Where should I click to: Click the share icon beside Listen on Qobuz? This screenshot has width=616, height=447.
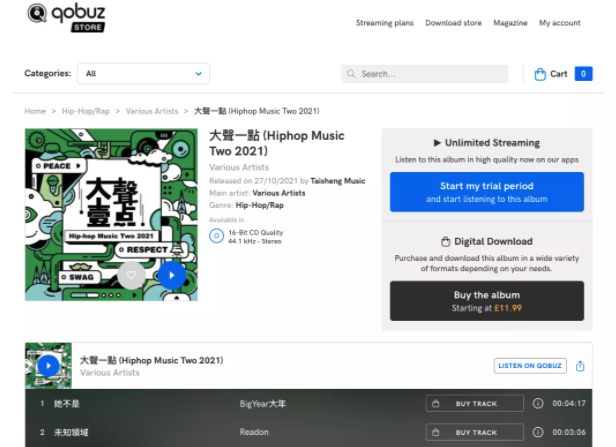(581, 366)
